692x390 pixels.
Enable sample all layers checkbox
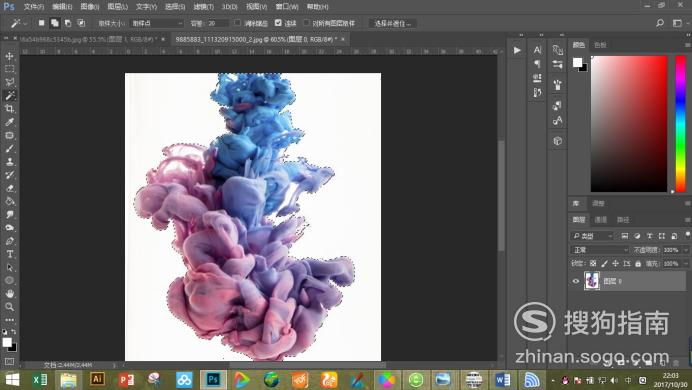[x=306, y=22]
